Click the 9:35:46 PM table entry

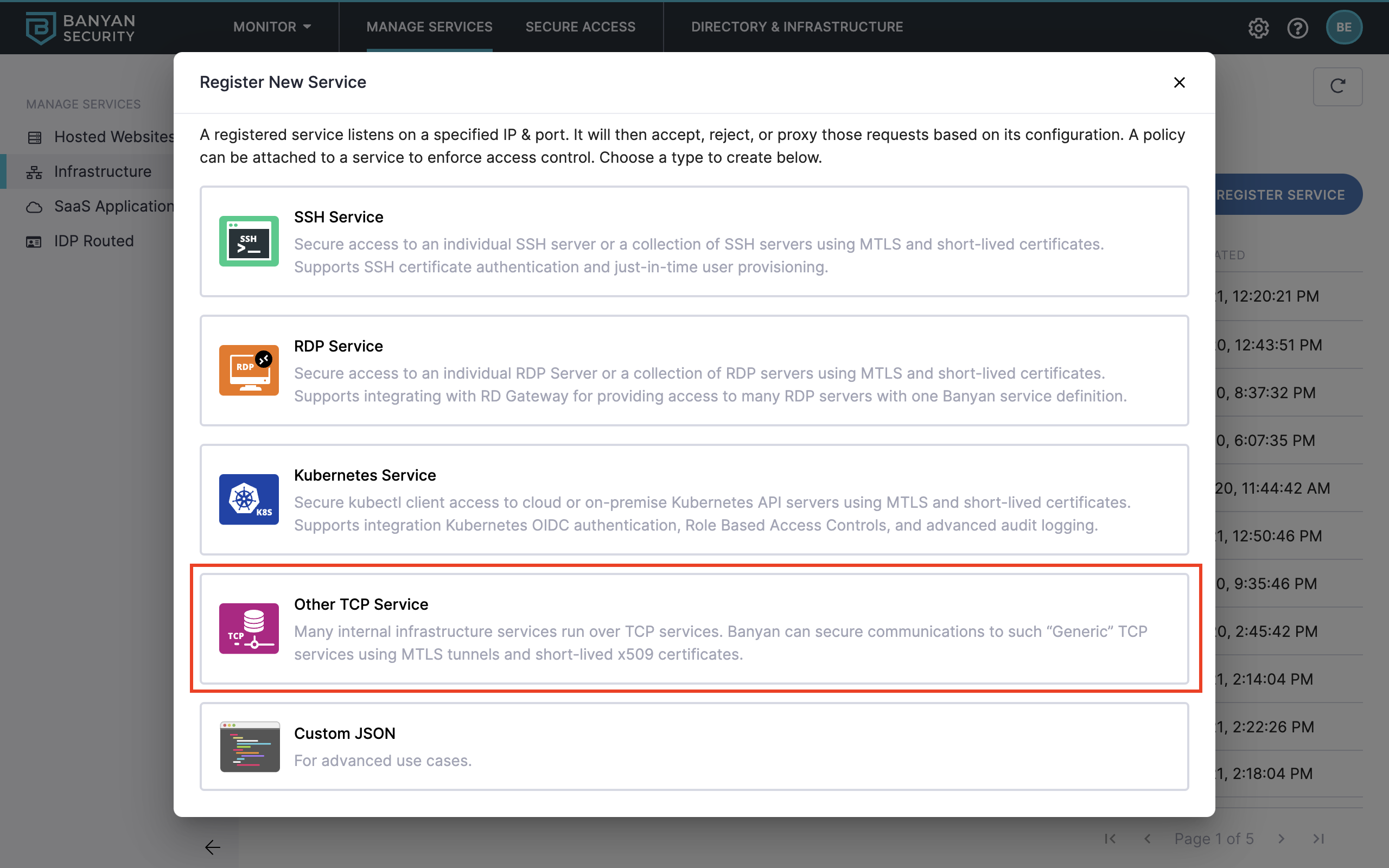pyautogui.click(x=1267, y=583)
